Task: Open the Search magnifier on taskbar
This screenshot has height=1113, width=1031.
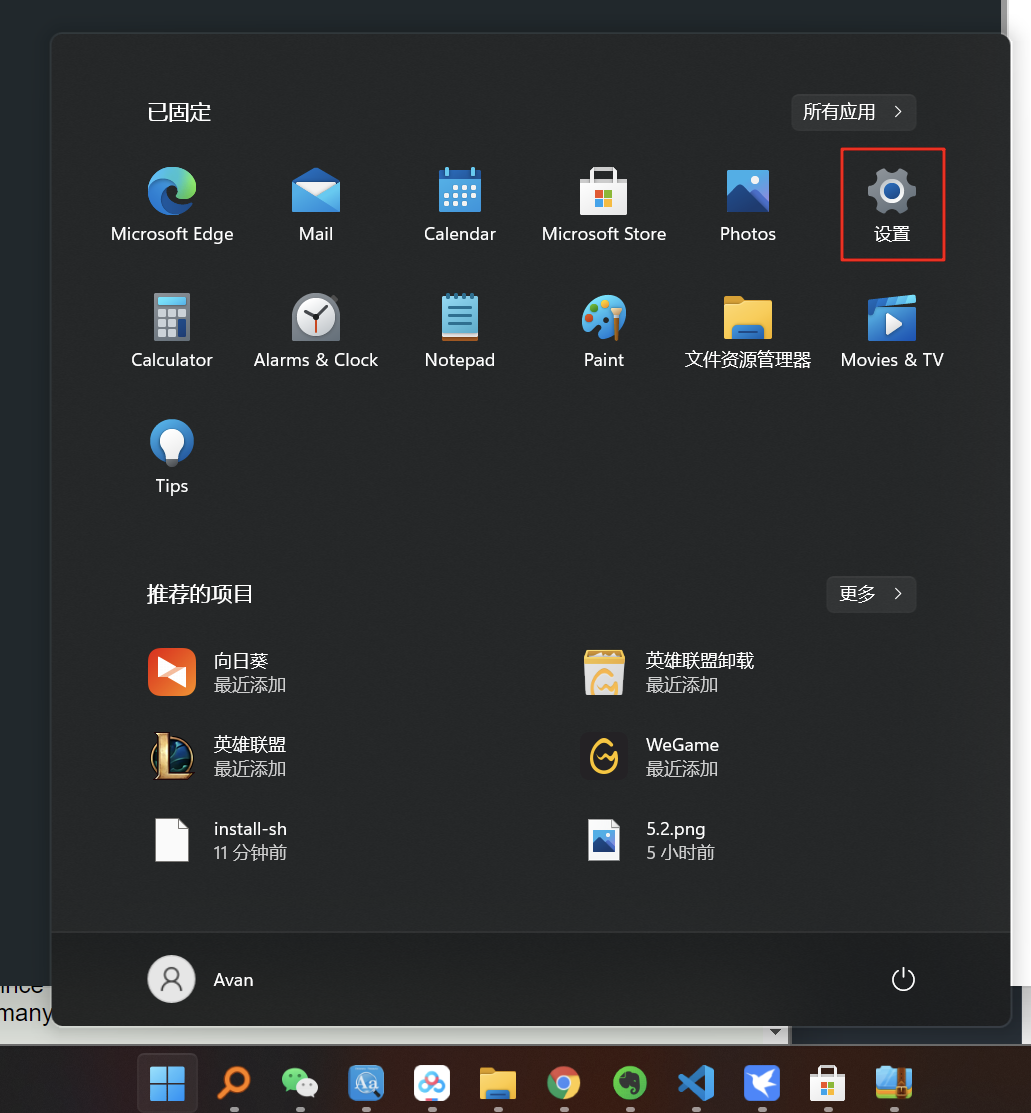Action: pyautogui.click(x=234, y=1083)
